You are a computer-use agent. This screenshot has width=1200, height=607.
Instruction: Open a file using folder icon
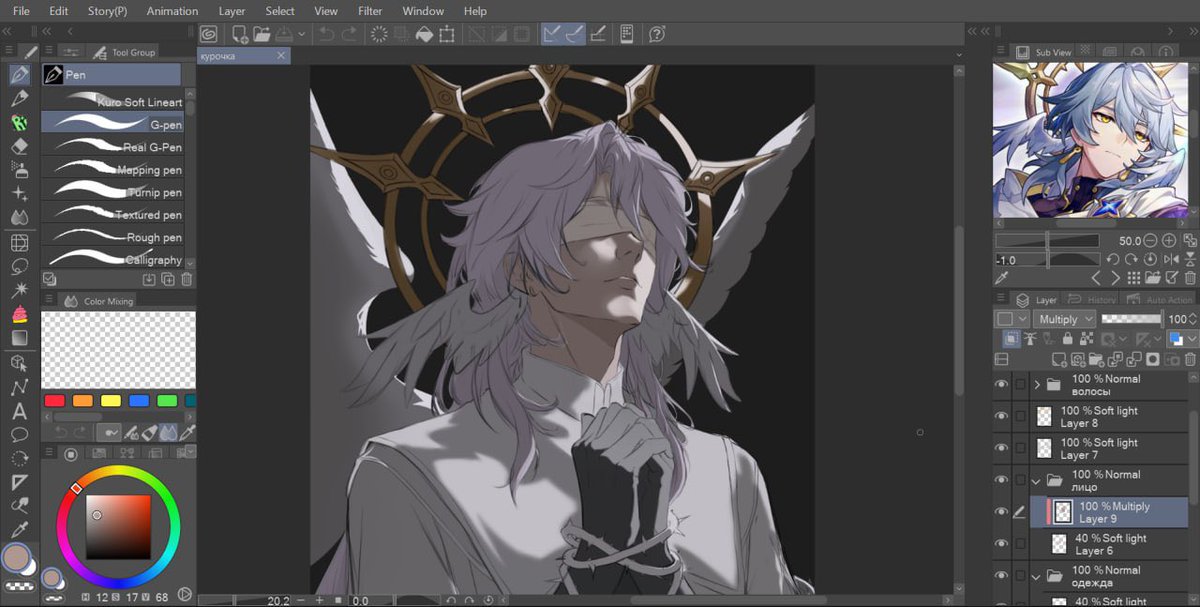point(261,34)
